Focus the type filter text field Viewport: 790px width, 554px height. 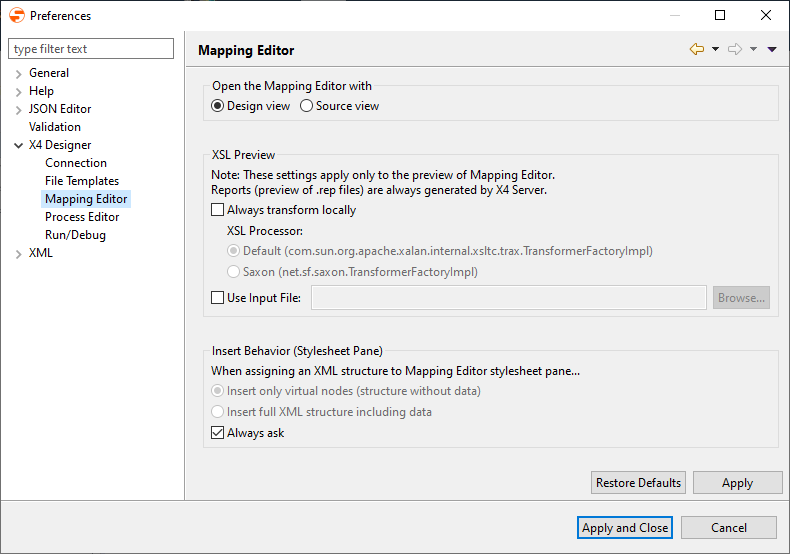tap(92, 49)
